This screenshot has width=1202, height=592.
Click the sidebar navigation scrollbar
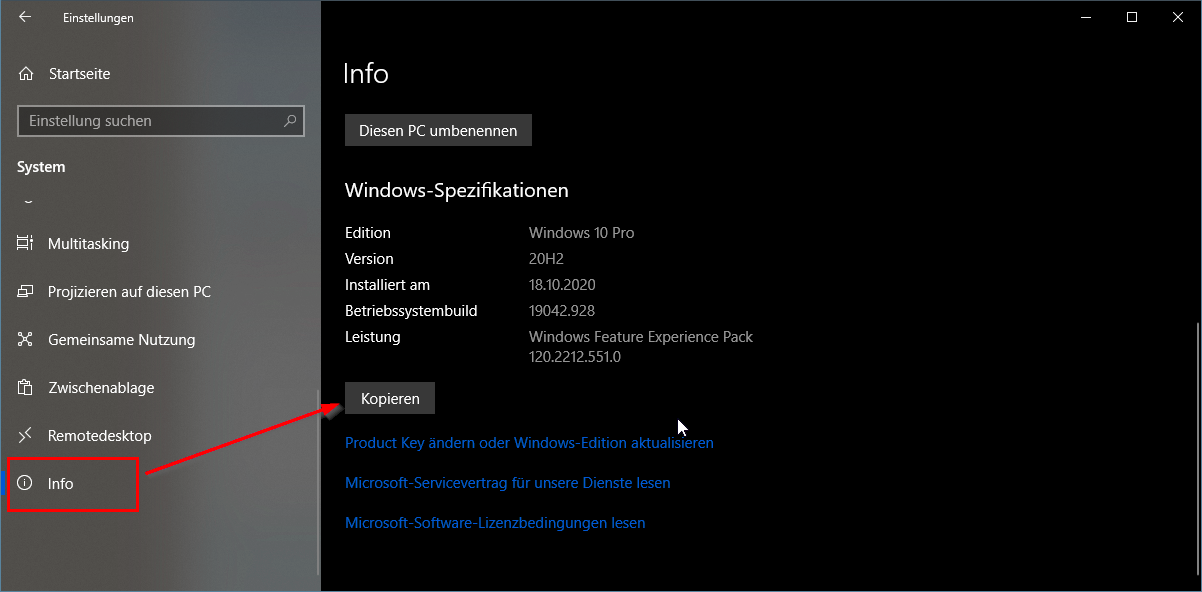click(318, 480)
